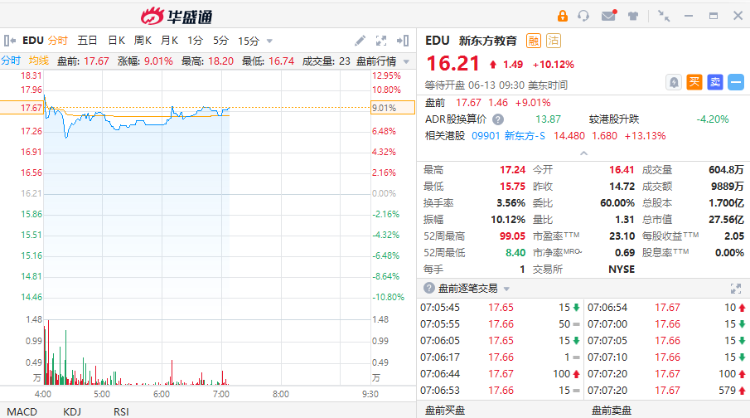The width and height of the screenshot is (750, 418).
Task: Switch to 日K chart tab
Action: pos(116,41)
